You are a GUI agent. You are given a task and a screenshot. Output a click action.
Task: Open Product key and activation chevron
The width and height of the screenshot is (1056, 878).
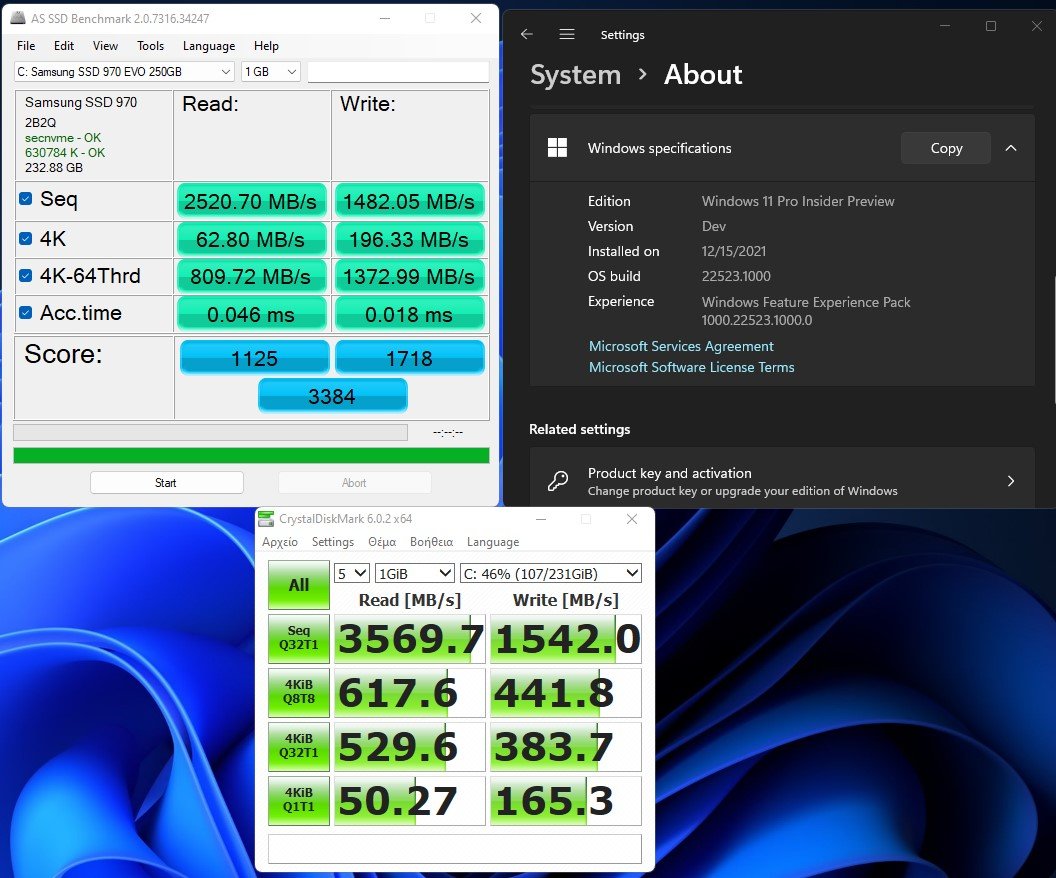1011,481
